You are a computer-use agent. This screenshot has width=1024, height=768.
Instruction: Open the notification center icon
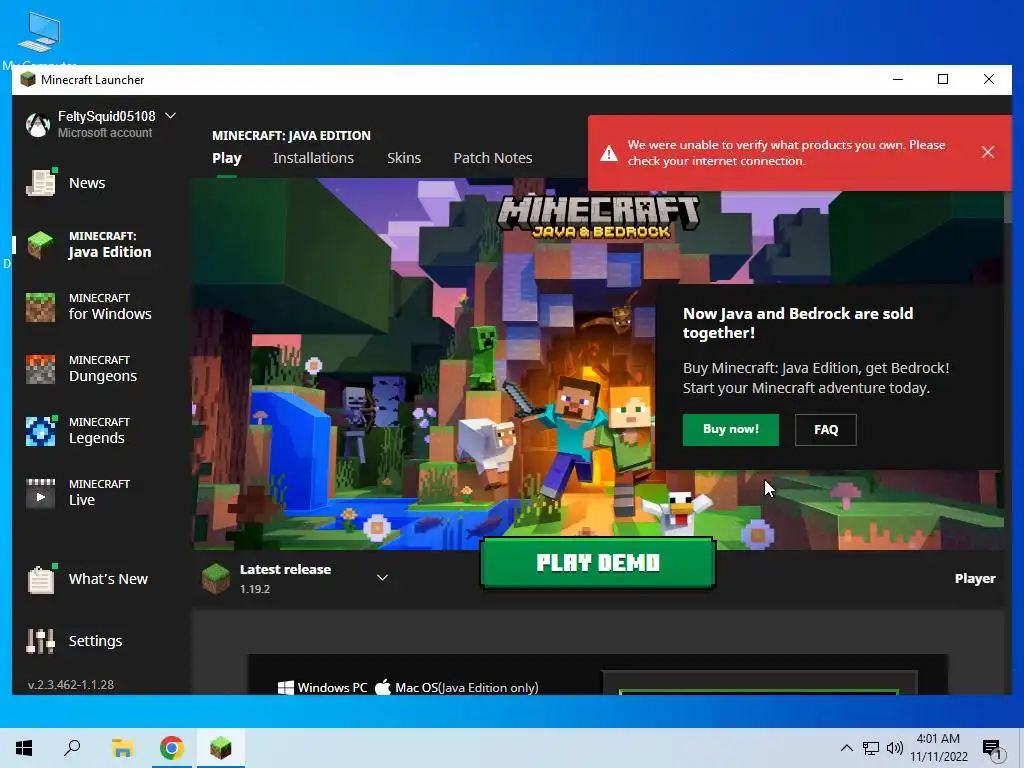tap(992, 749)
